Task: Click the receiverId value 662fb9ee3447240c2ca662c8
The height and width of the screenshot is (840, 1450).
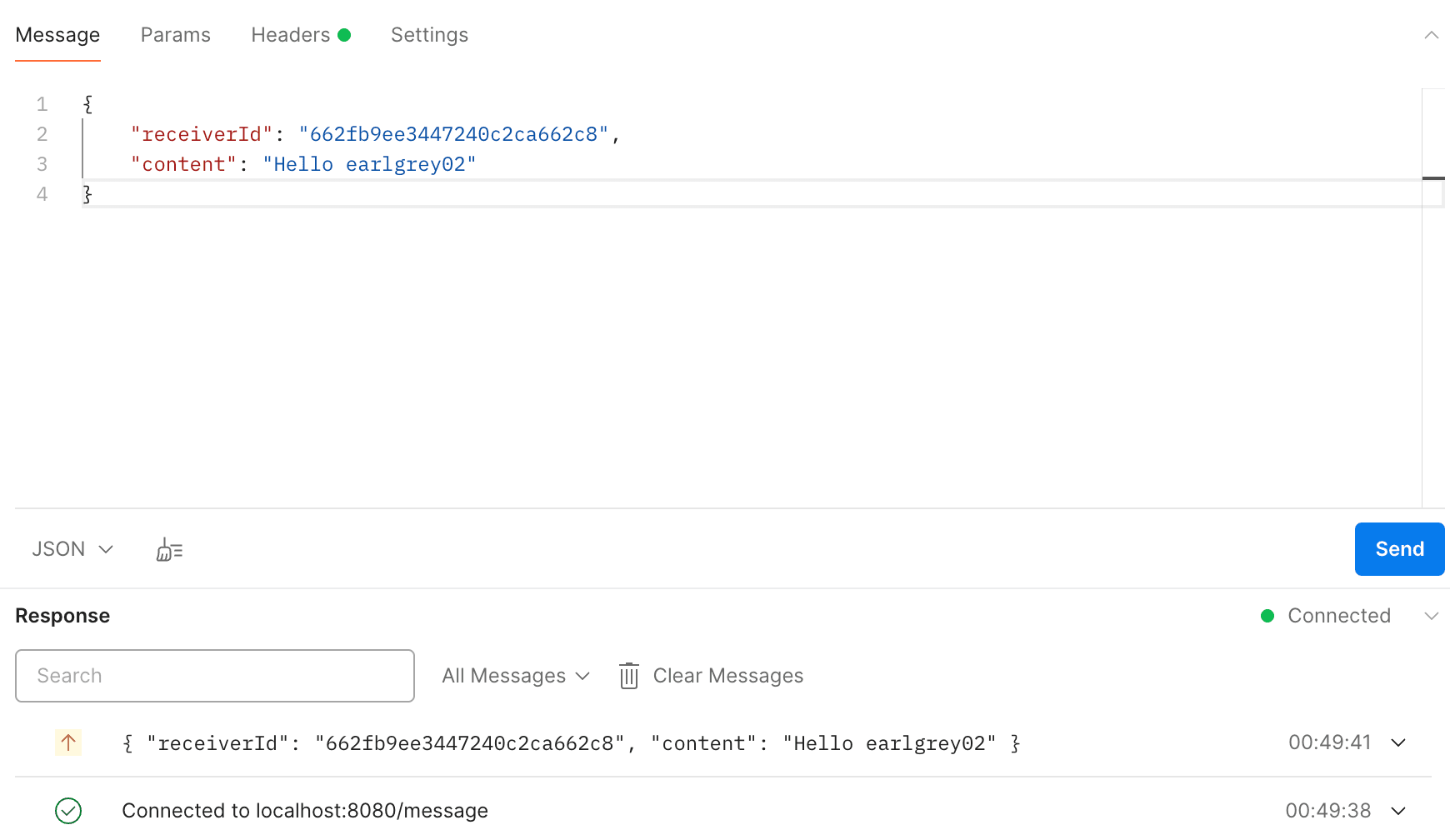Action: click(454, 134)
